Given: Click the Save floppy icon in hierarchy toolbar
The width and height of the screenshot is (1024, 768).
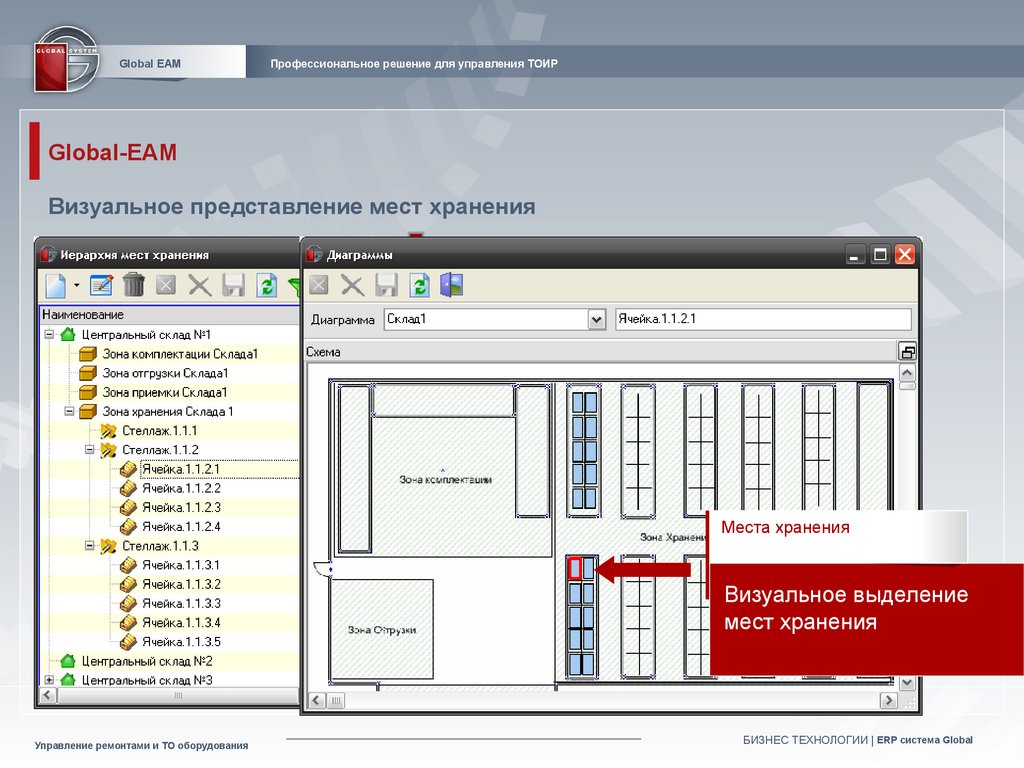Looking at the screenshot, I should pyautogui.click(x=233, y=285).
